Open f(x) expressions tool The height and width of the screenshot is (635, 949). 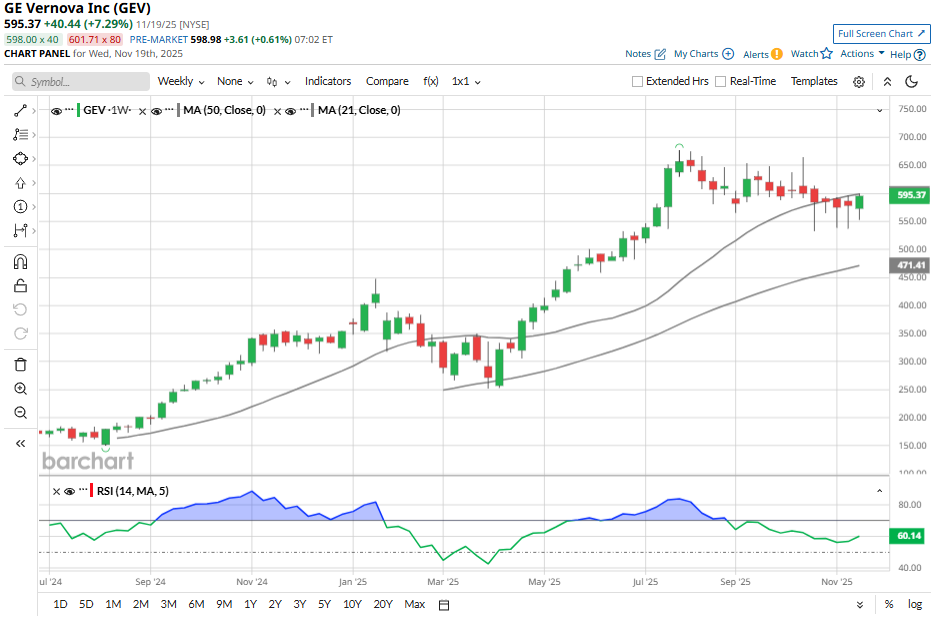click(430, 81)
